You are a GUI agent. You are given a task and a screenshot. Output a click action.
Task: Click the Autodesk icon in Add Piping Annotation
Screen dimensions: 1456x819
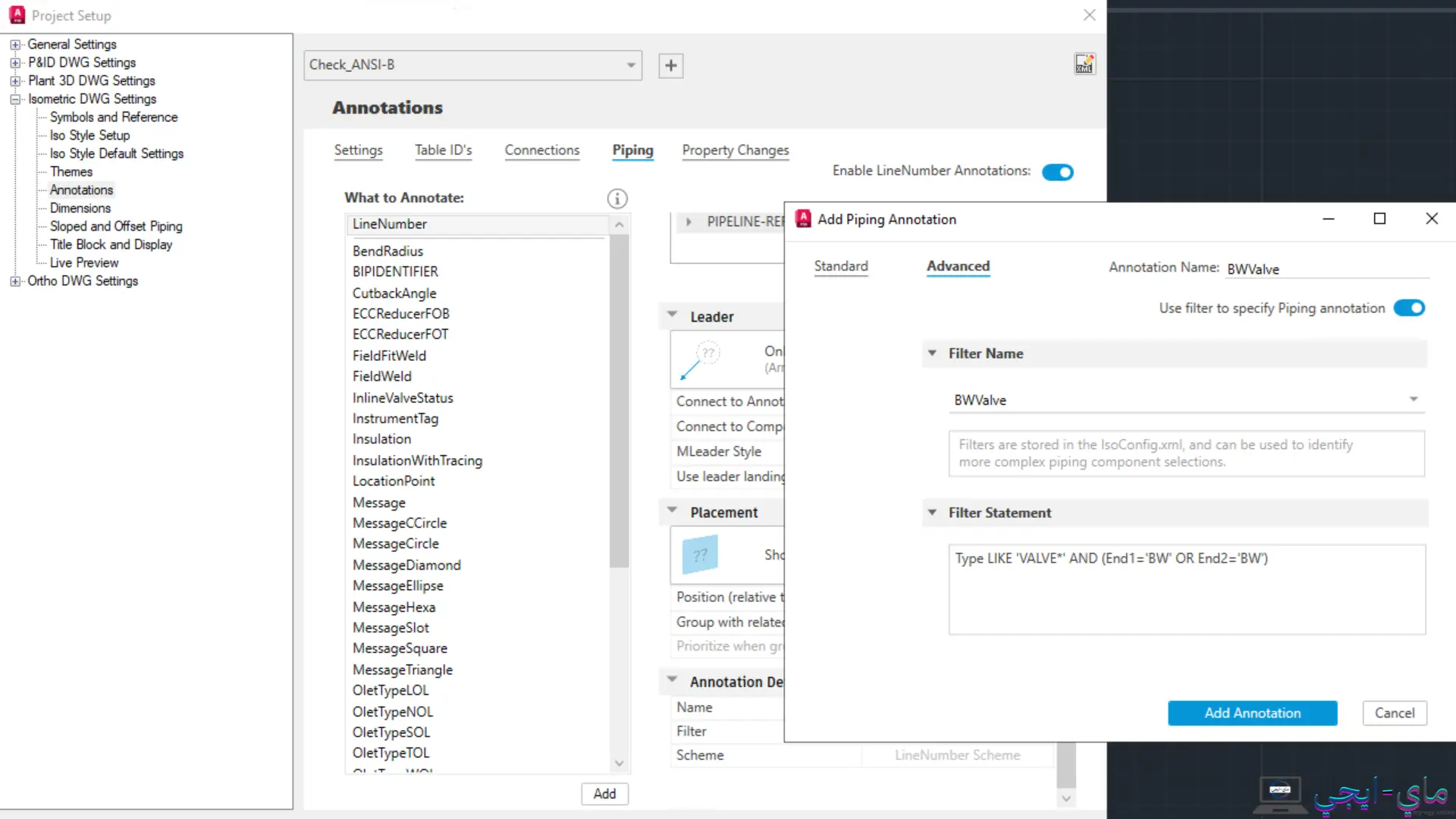(803, 219)
